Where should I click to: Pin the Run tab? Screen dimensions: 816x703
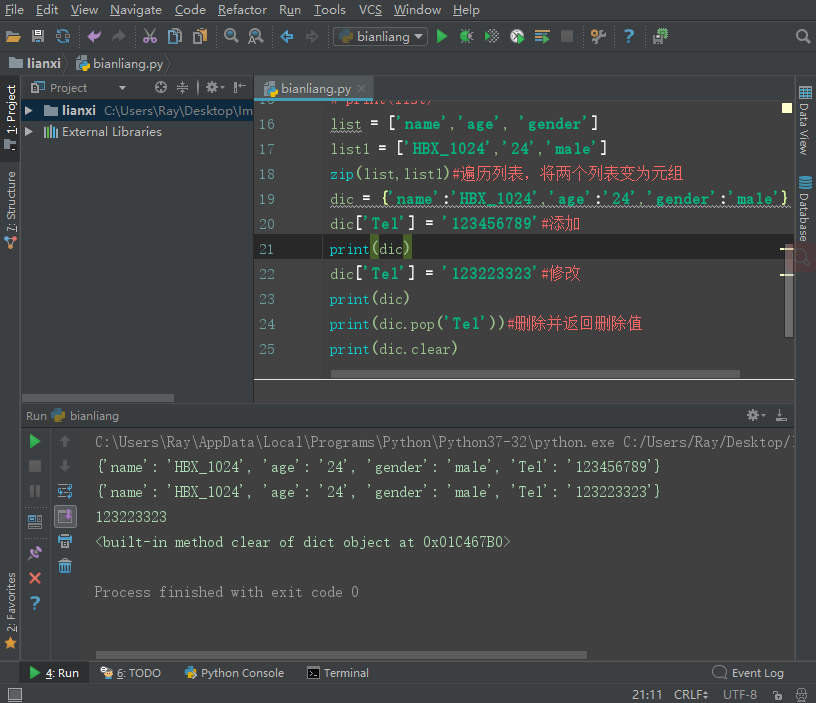[35, 553]
